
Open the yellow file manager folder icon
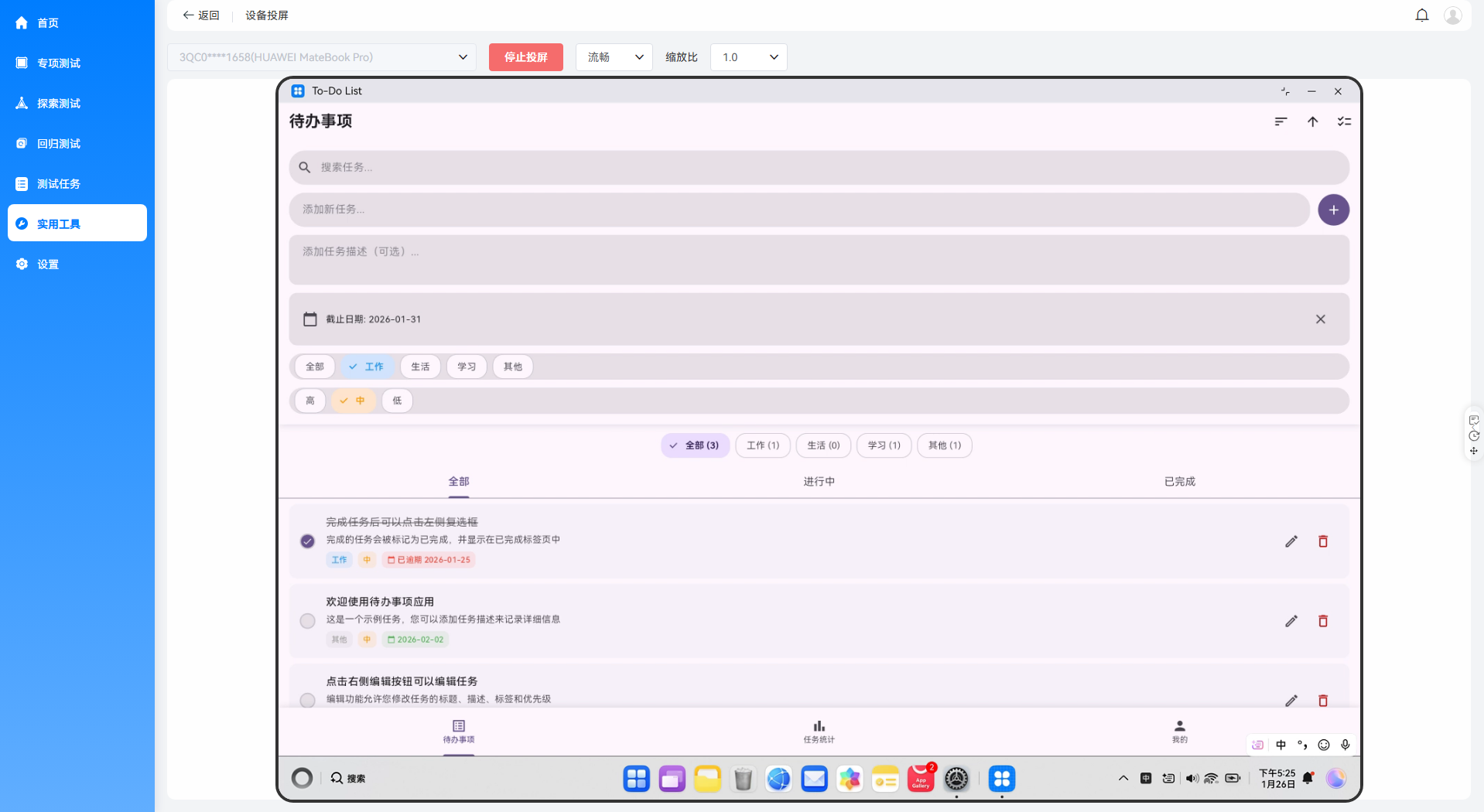tap(707, 779)
